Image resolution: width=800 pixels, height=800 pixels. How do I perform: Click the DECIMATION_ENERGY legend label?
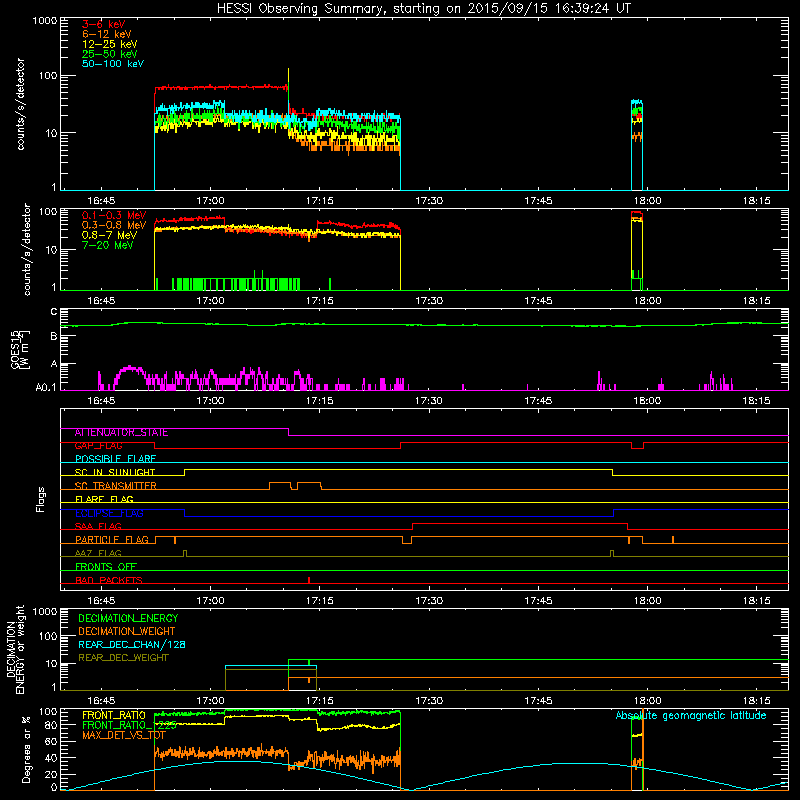(128, 618)
